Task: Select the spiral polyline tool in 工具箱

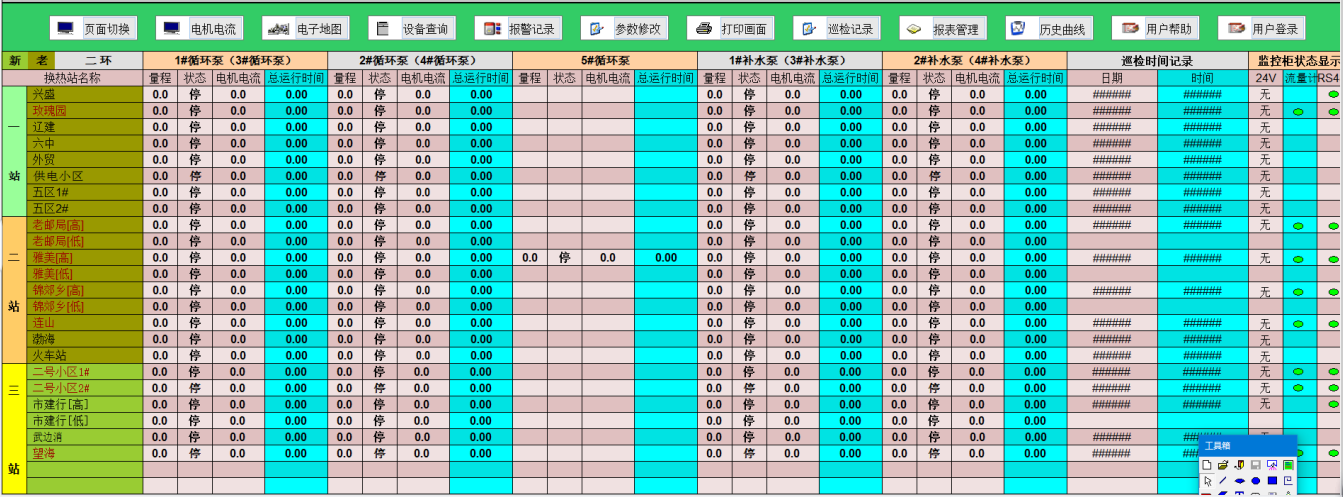Action: (x=1288, y=481)
